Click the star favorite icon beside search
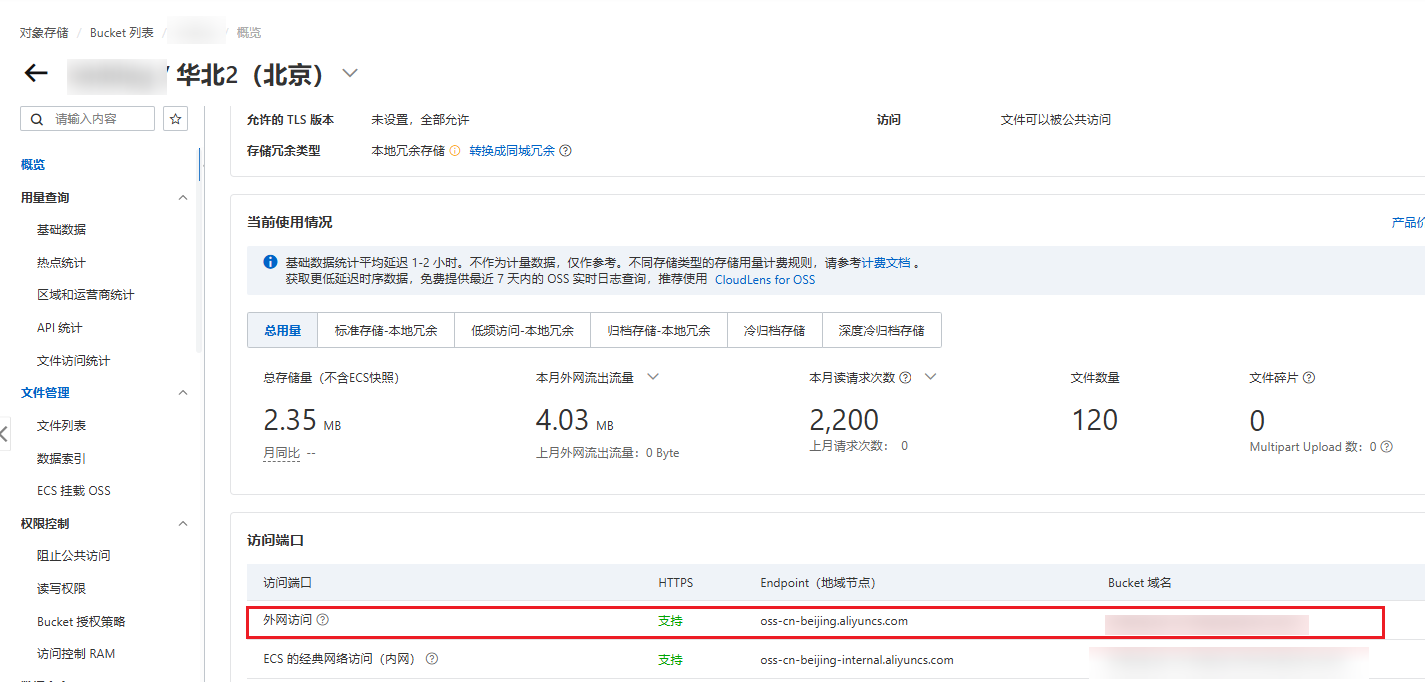The height and width of the screenshot is (682, 1425). [x=176, y=119]
